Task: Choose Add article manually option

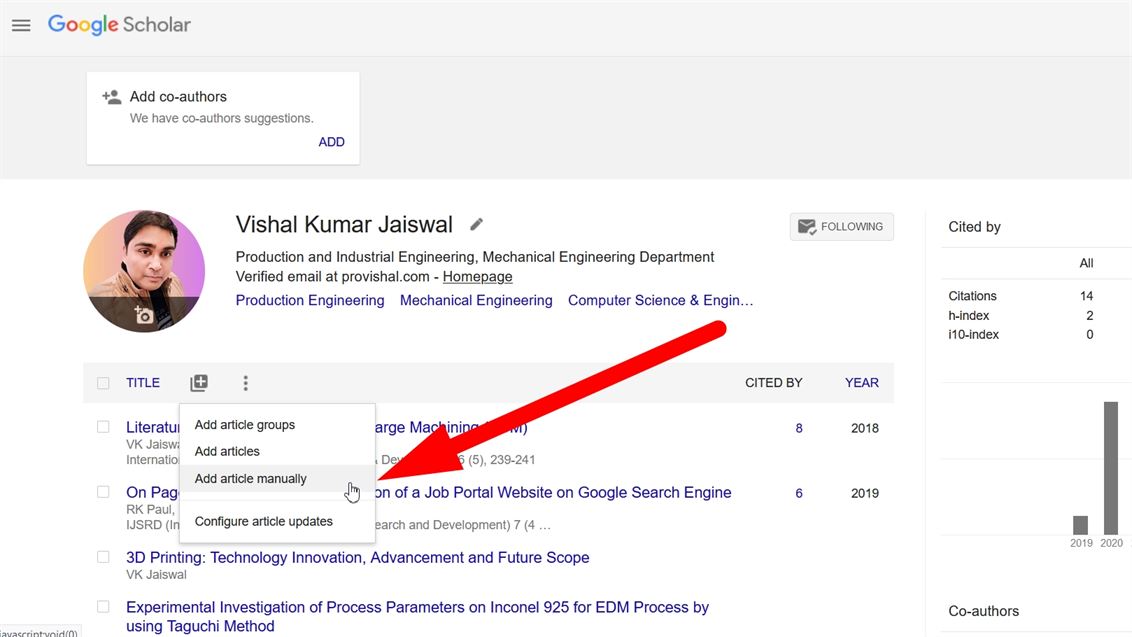Action: (277, 479)
